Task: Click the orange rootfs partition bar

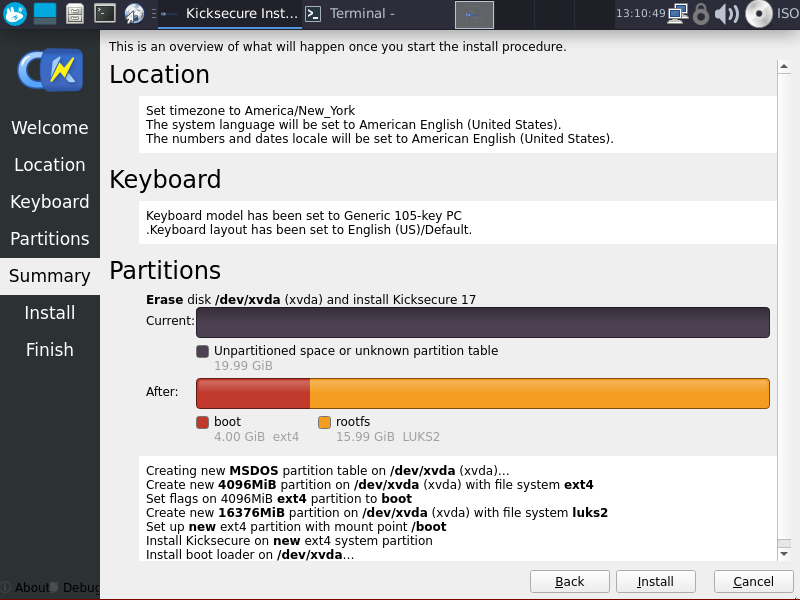Action: (539, 393)
